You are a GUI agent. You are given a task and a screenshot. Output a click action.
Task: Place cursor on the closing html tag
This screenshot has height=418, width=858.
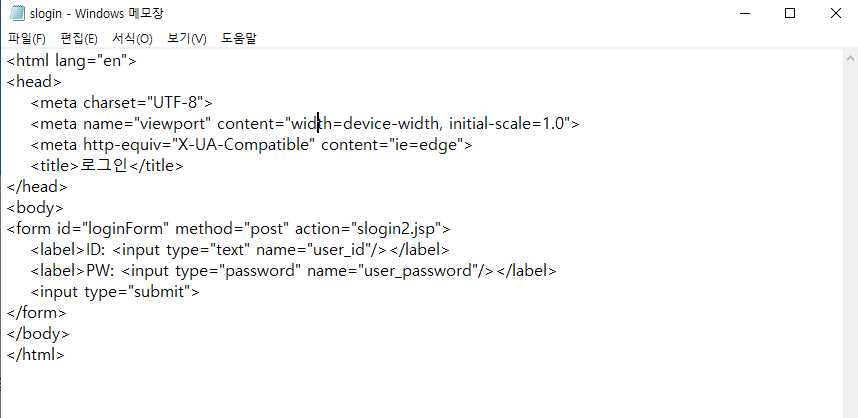(36, 354)
